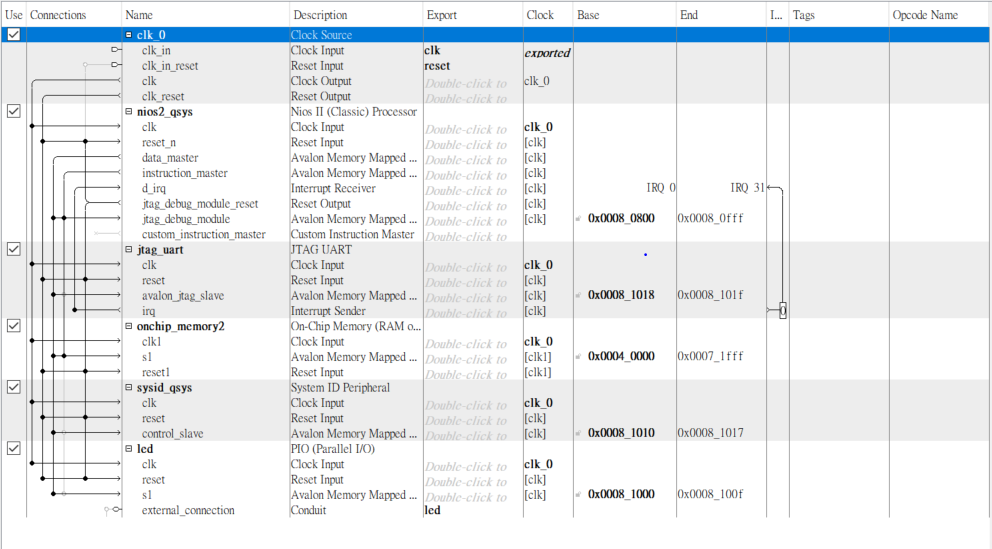Click lock icon beside base address 0x0008_1010

pyautogui.click(x=578, y=433)
